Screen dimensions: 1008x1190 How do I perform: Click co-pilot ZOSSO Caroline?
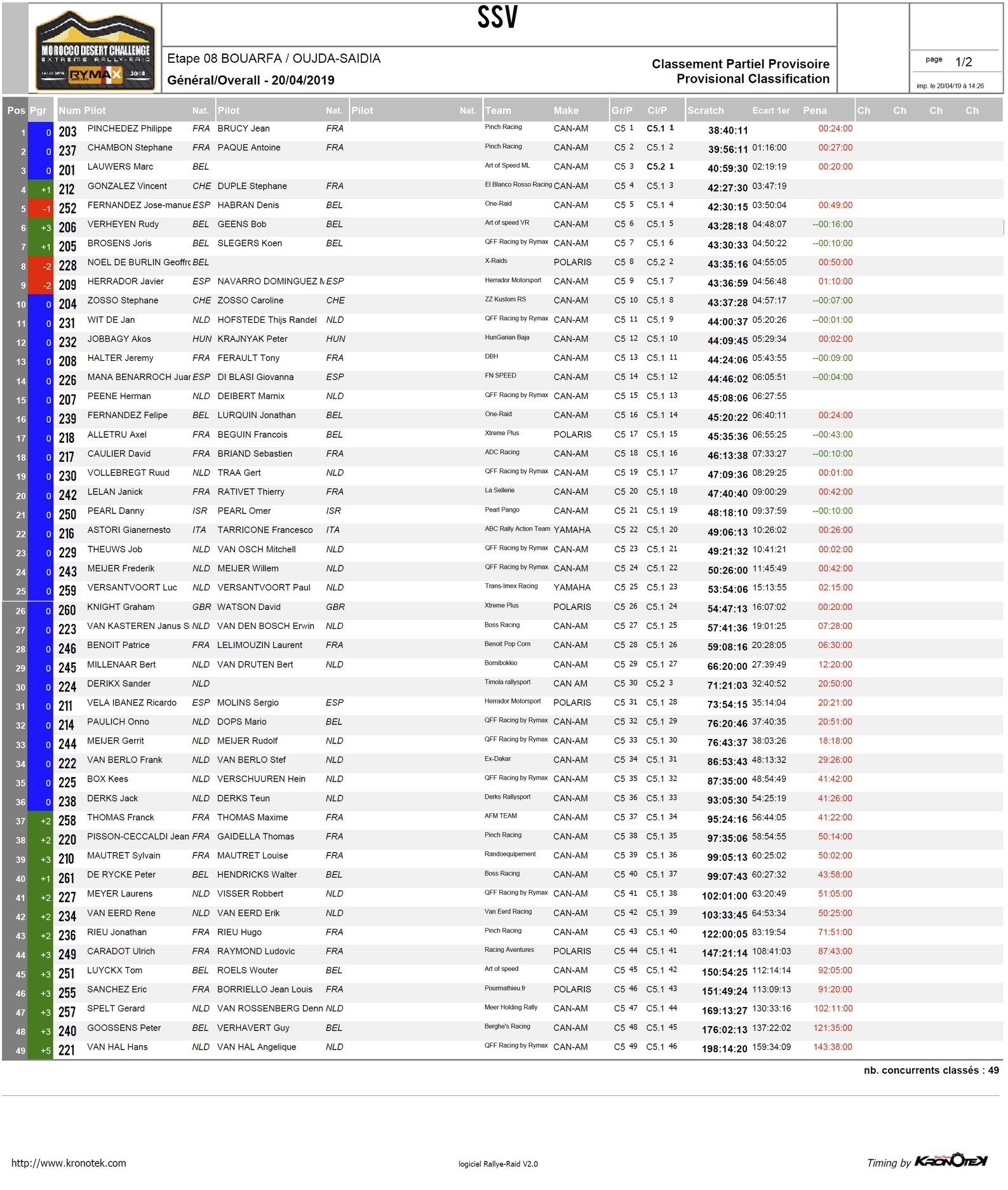coord(250,301)
